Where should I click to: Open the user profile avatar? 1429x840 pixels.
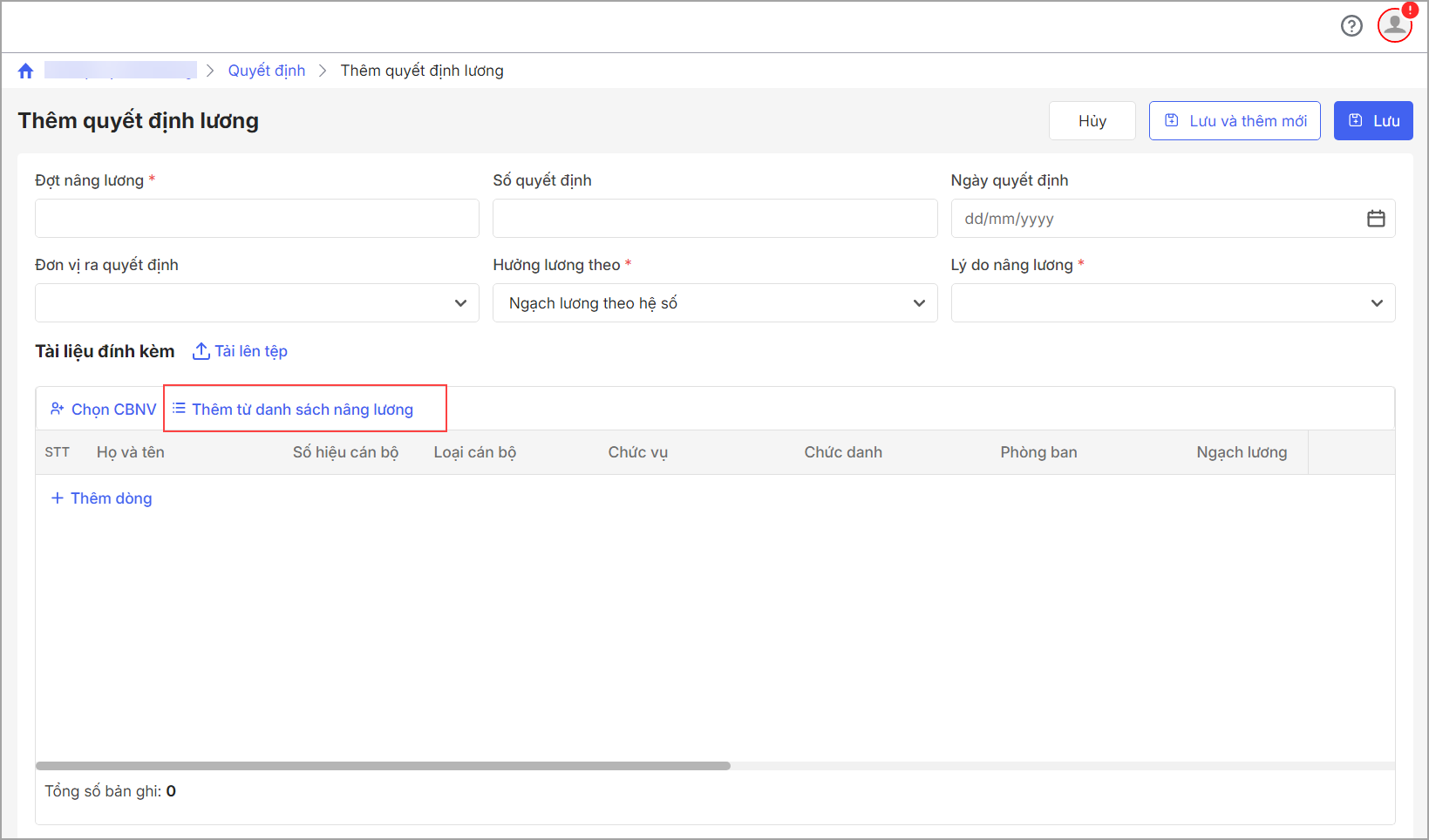click(1394, 24)
